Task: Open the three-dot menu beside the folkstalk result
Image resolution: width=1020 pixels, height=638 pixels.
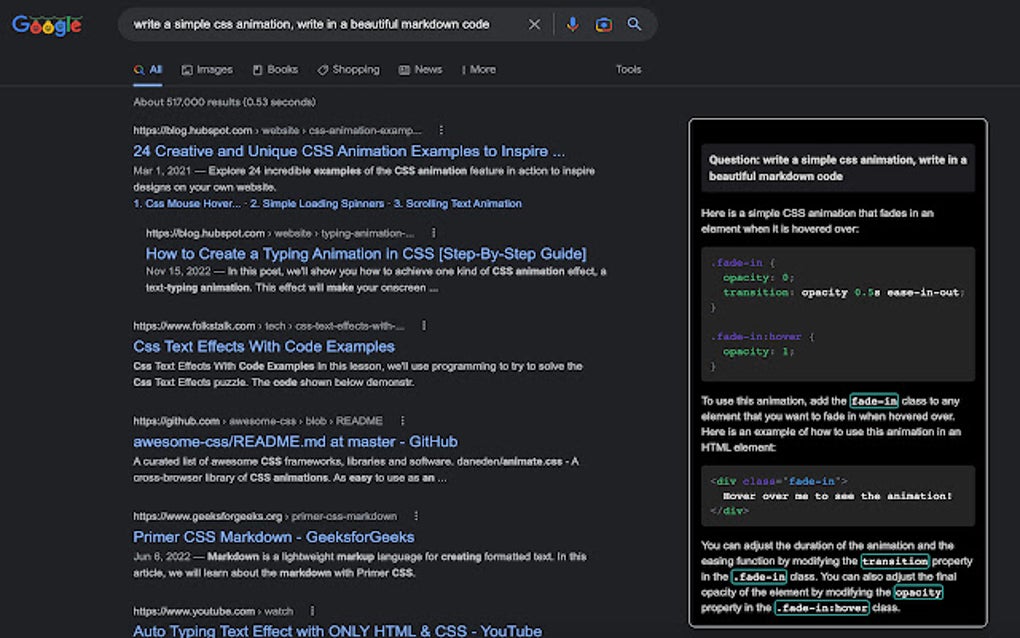Action: coord(423,325)
